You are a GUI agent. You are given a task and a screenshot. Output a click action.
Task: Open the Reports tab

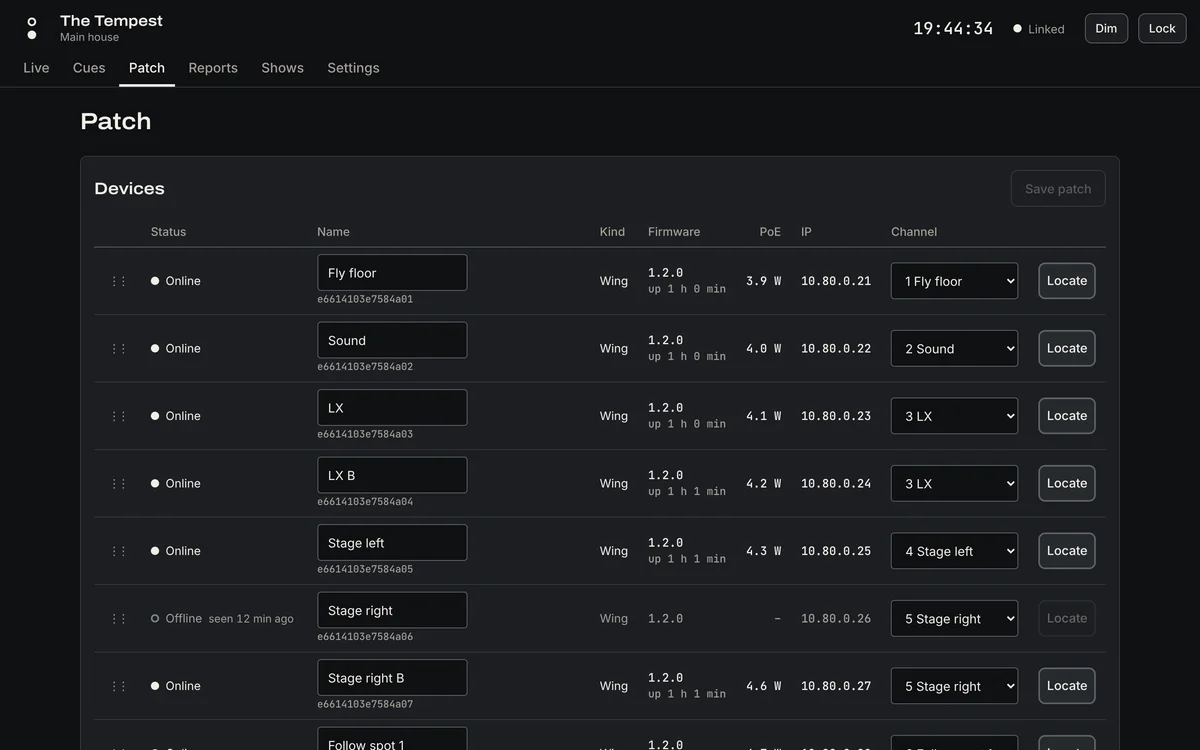(x=213, y=68)
